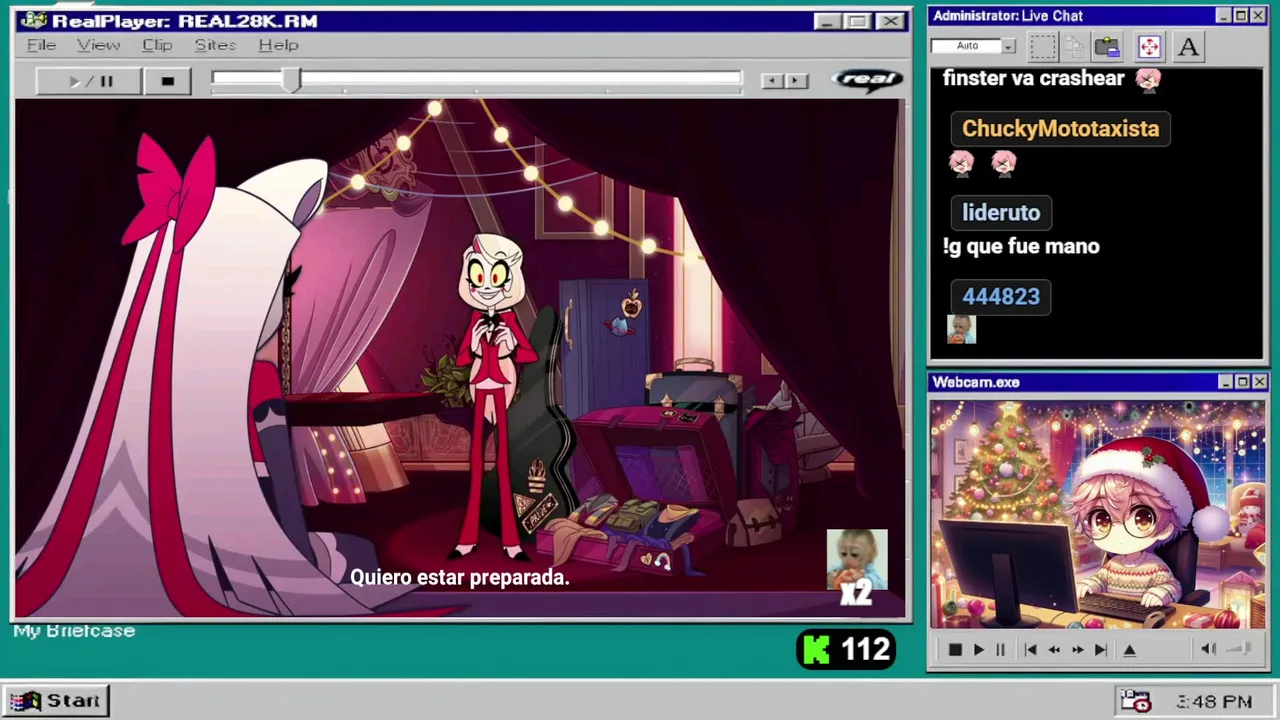The image size is (1280, 720).
Task: Click the next clip arrow in RealPlayer
Action: (796, 81)
